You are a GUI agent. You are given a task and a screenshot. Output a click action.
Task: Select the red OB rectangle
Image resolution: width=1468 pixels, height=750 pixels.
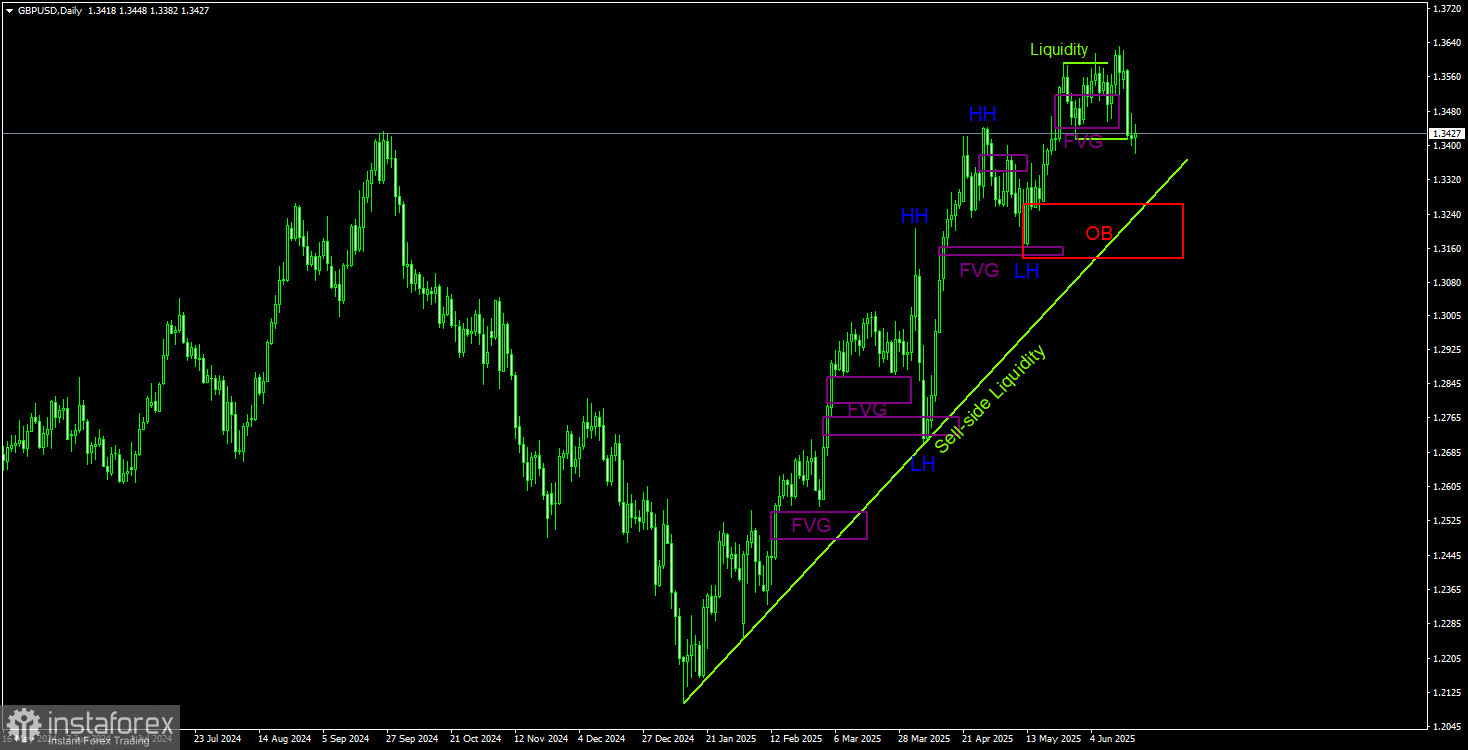(1102, 231)
